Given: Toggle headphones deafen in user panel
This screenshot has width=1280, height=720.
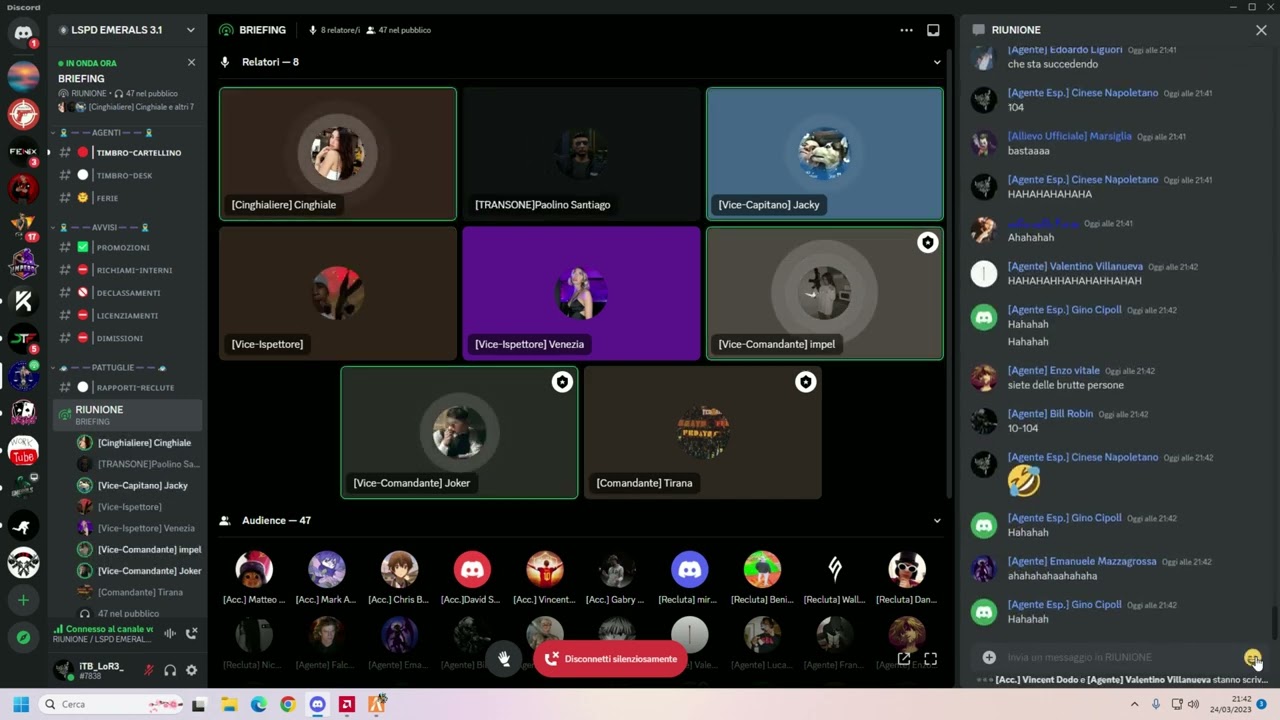Looking at the screenshot, I should 170,670.
